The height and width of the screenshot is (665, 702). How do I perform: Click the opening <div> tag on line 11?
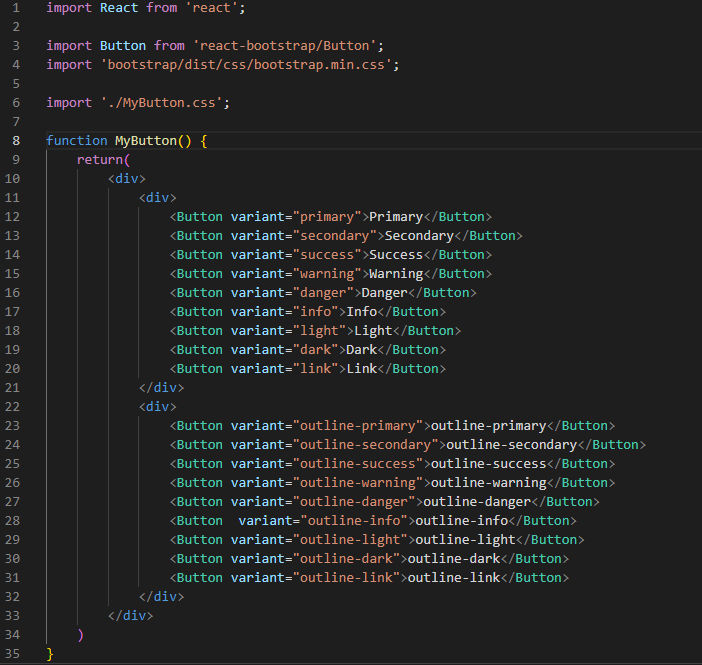coord(158,197)
